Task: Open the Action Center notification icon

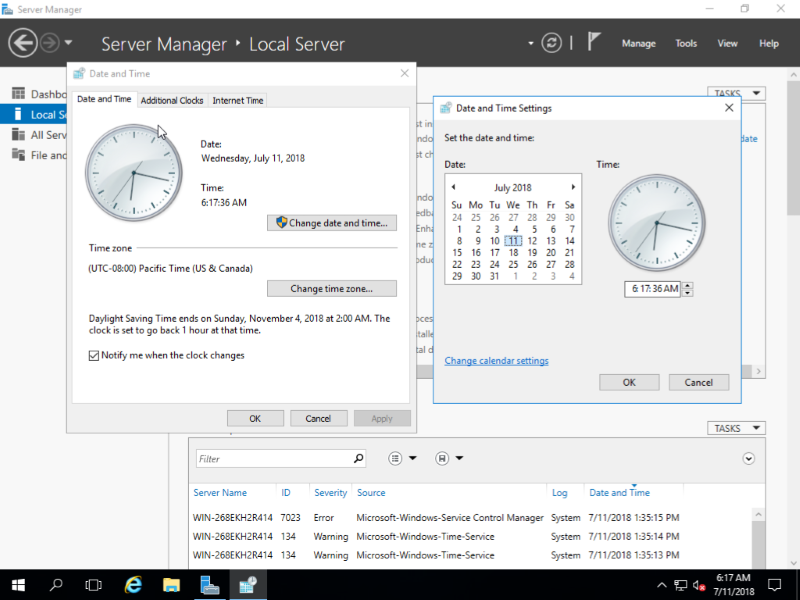Action: (774, 585)
